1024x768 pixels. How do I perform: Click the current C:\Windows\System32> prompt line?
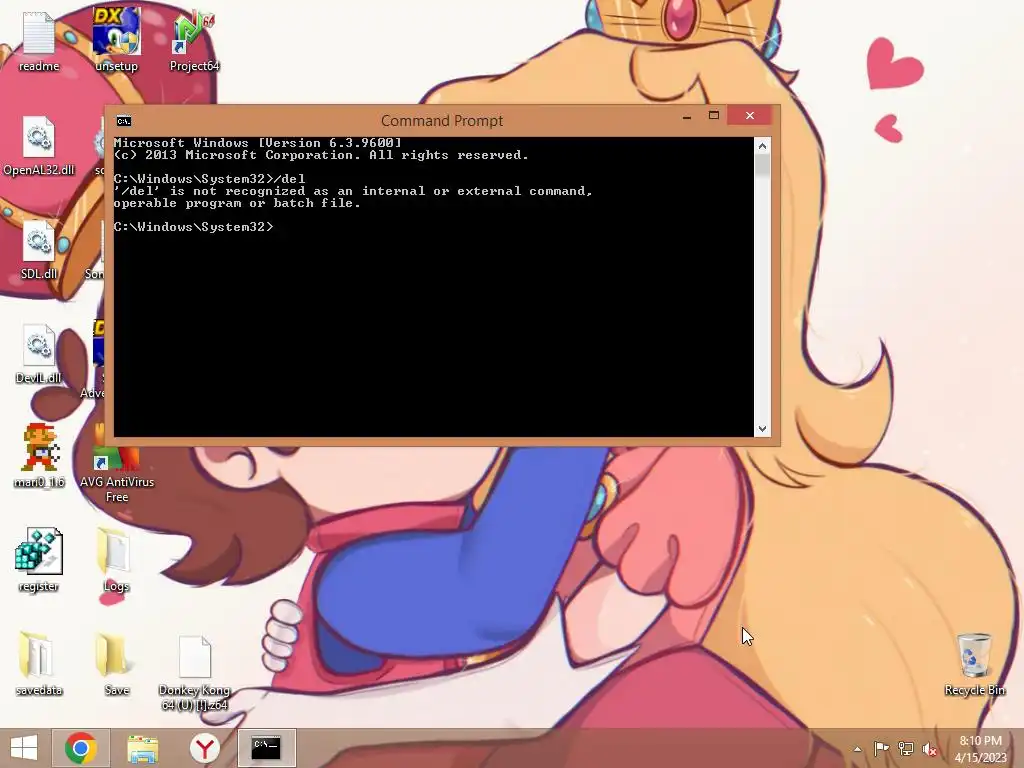(x=193, y=227)
